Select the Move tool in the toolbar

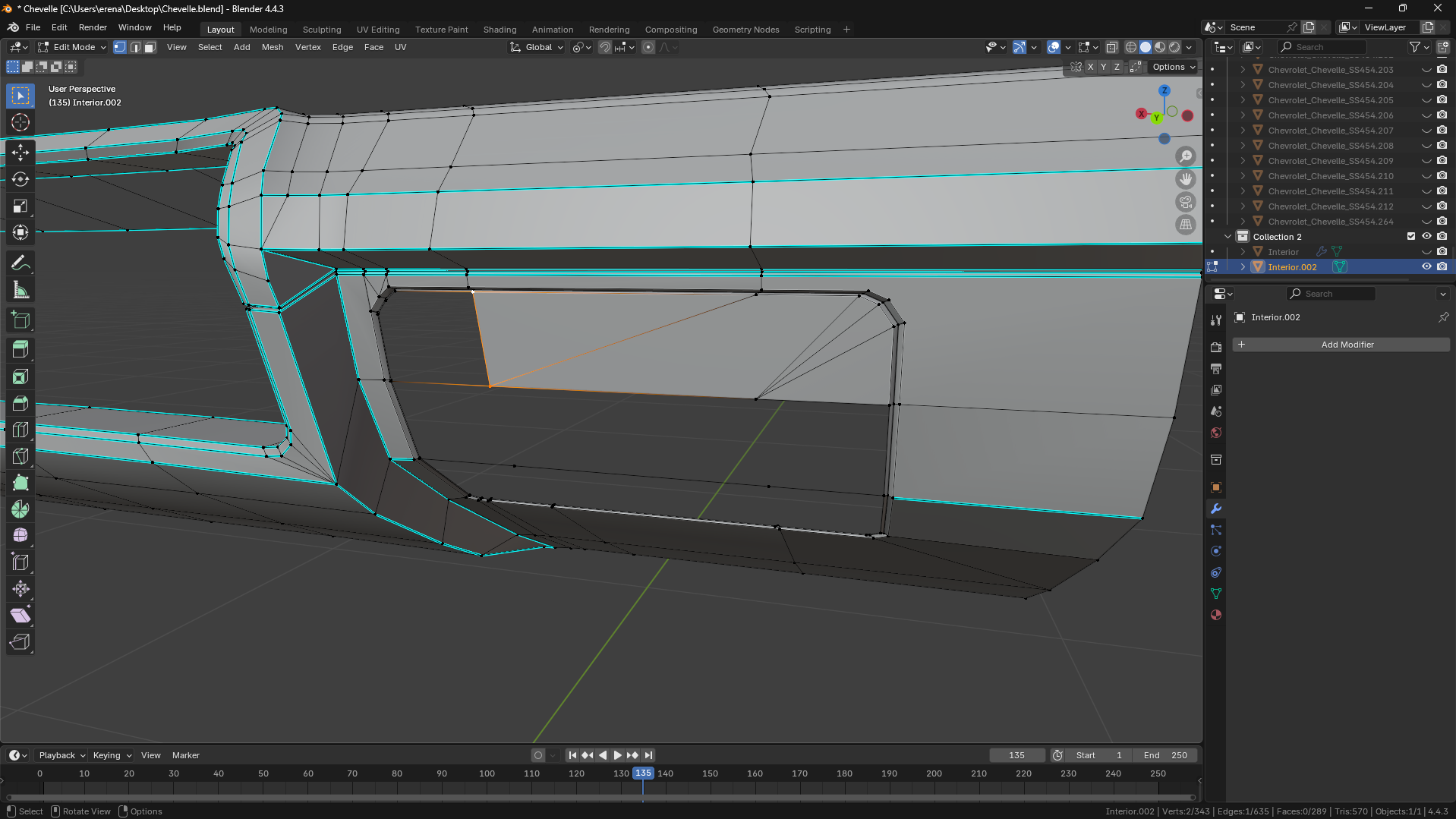point(20,153)
